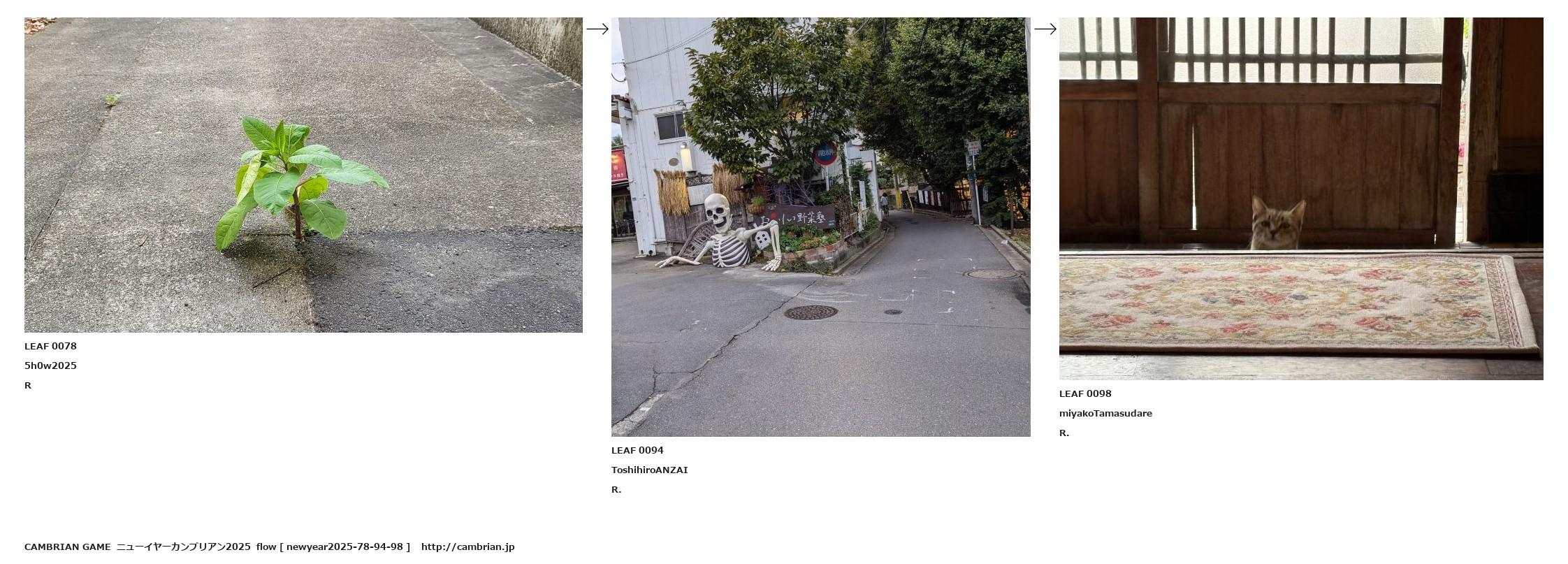1568x564 pixels.
Task: Click the word flow in the footer
Action: pyautogui.click(x=266, y=547)
